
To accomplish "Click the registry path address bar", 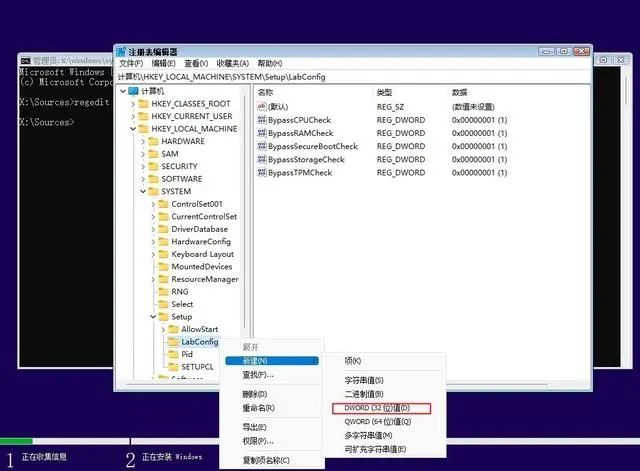I will pyautogui.click(x=350, y=77).
